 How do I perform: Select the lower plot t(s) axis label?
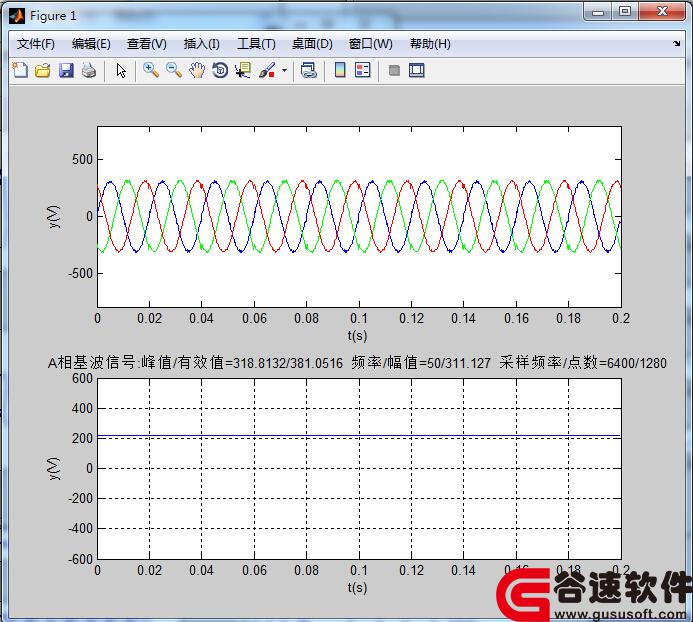[x=357, y=588]
